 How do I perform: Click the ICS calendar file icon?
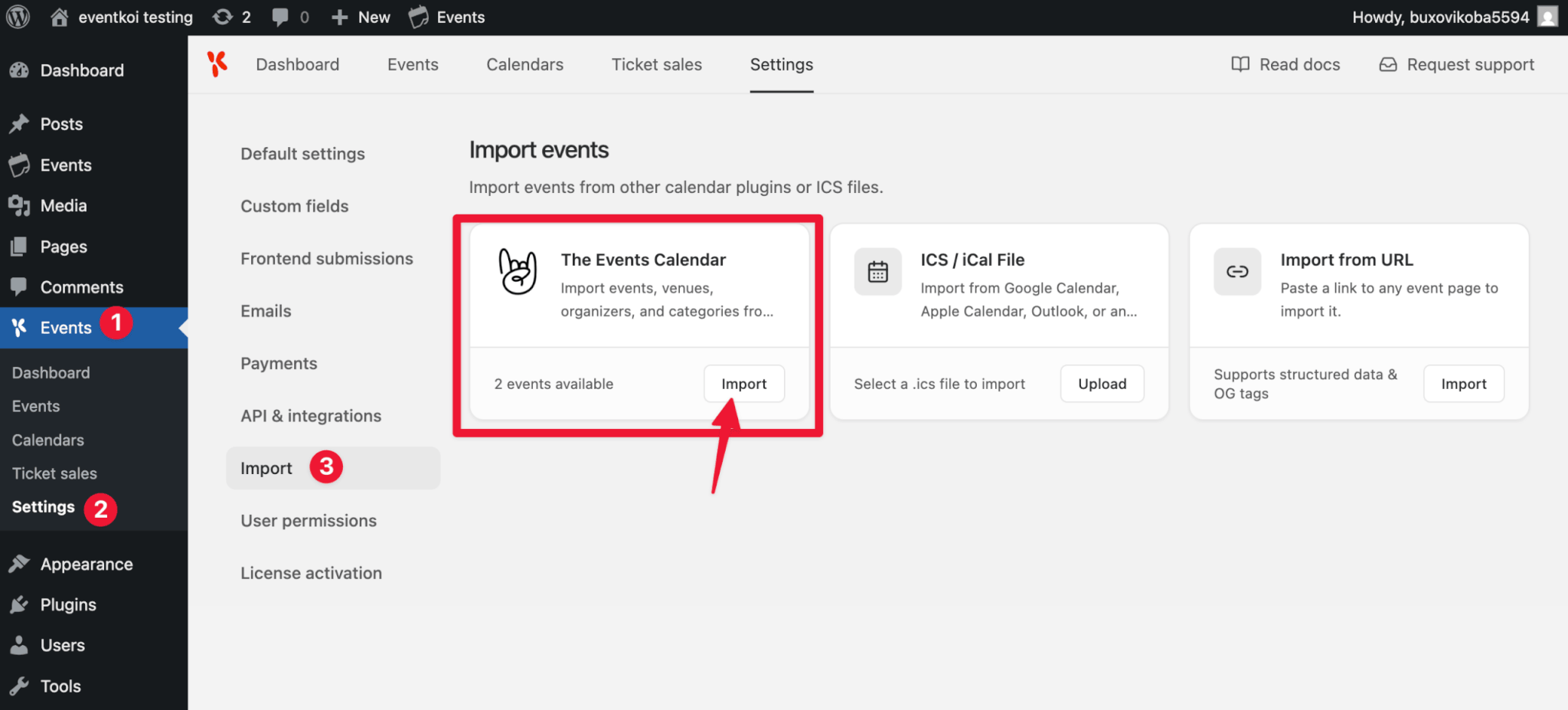[877, 272]
